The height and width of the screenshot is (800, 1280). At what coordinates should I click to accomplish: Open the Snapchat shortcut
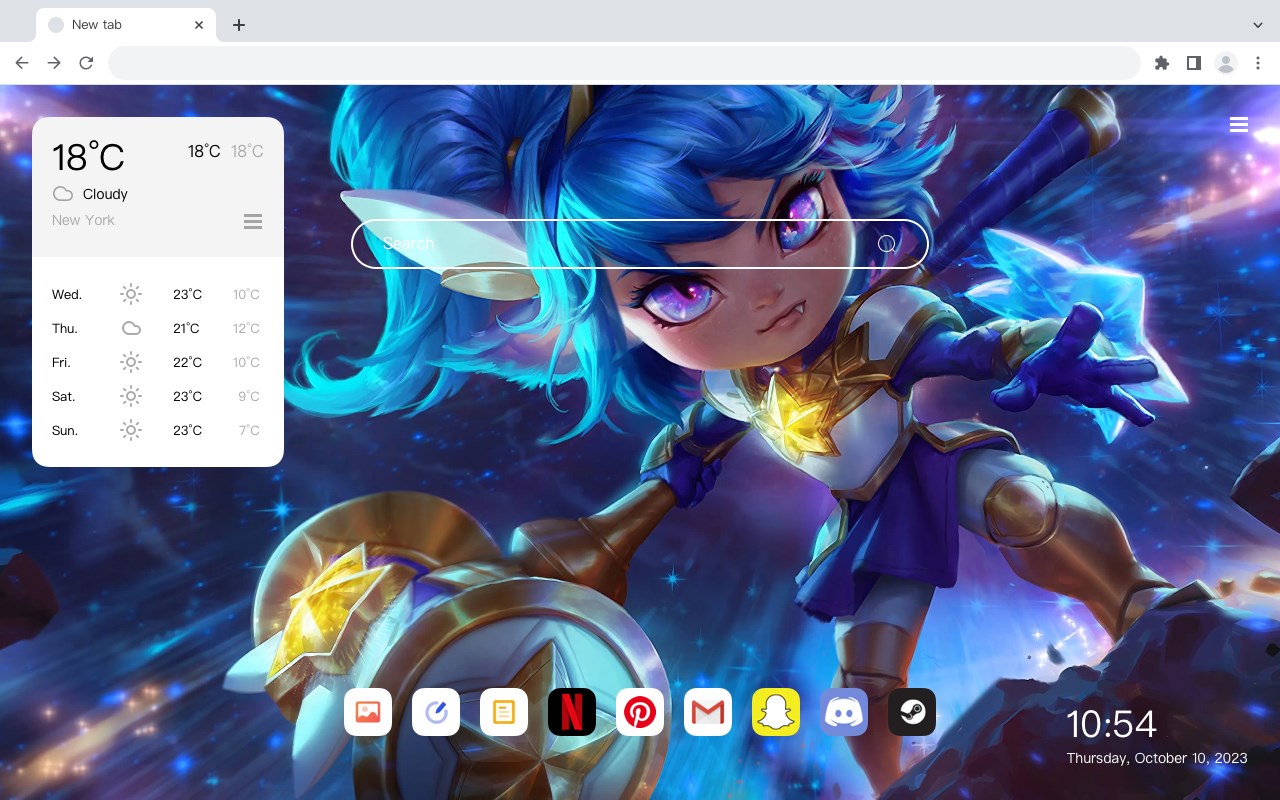coord(776,712)
